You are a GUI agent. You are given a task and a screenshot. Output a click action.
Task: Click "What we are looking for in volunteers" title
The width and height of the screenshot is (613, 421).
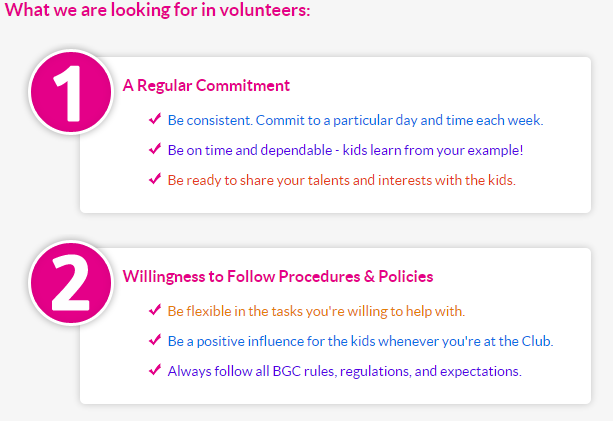point(157,11)
